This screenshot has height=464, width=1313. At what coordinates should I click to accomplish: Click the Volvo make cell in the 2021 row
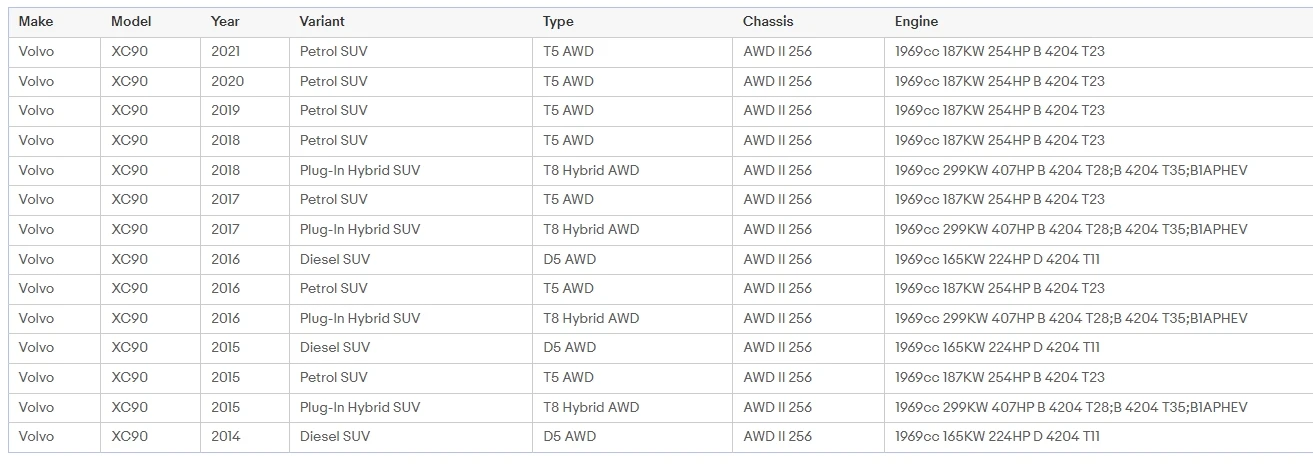(37, 52)
